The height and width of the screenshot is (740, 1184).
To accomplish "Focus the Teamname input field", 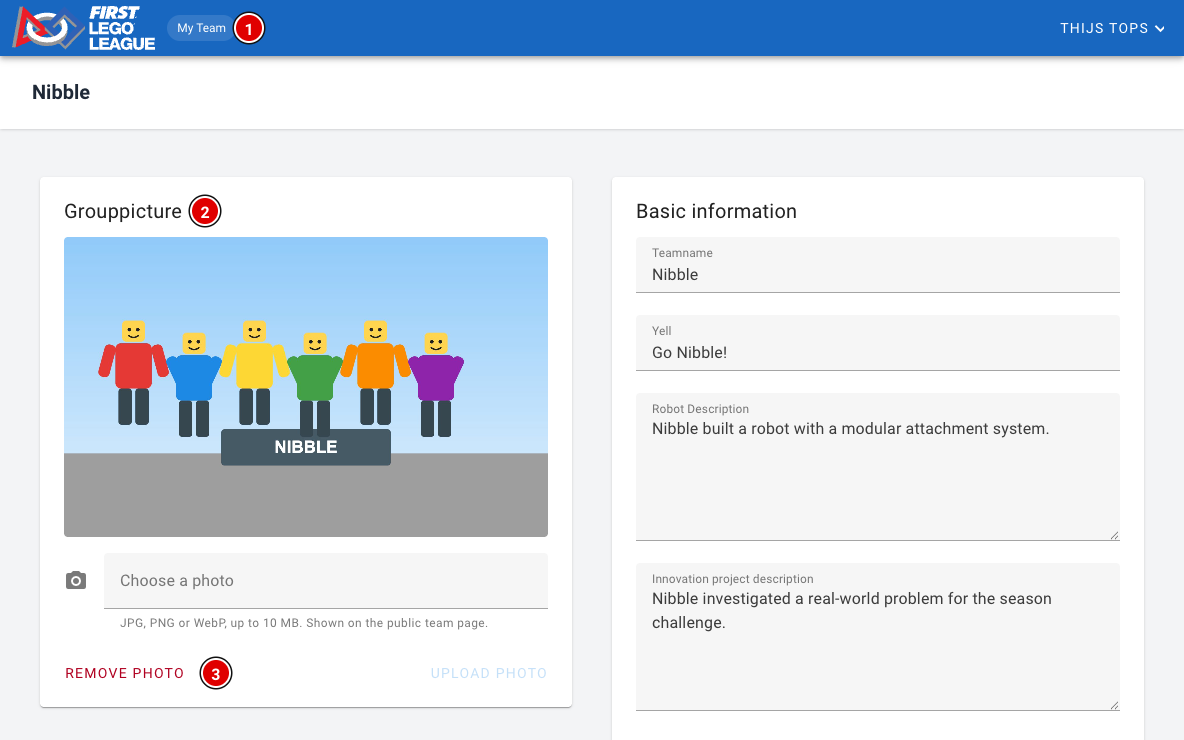I will coord(877,265).
